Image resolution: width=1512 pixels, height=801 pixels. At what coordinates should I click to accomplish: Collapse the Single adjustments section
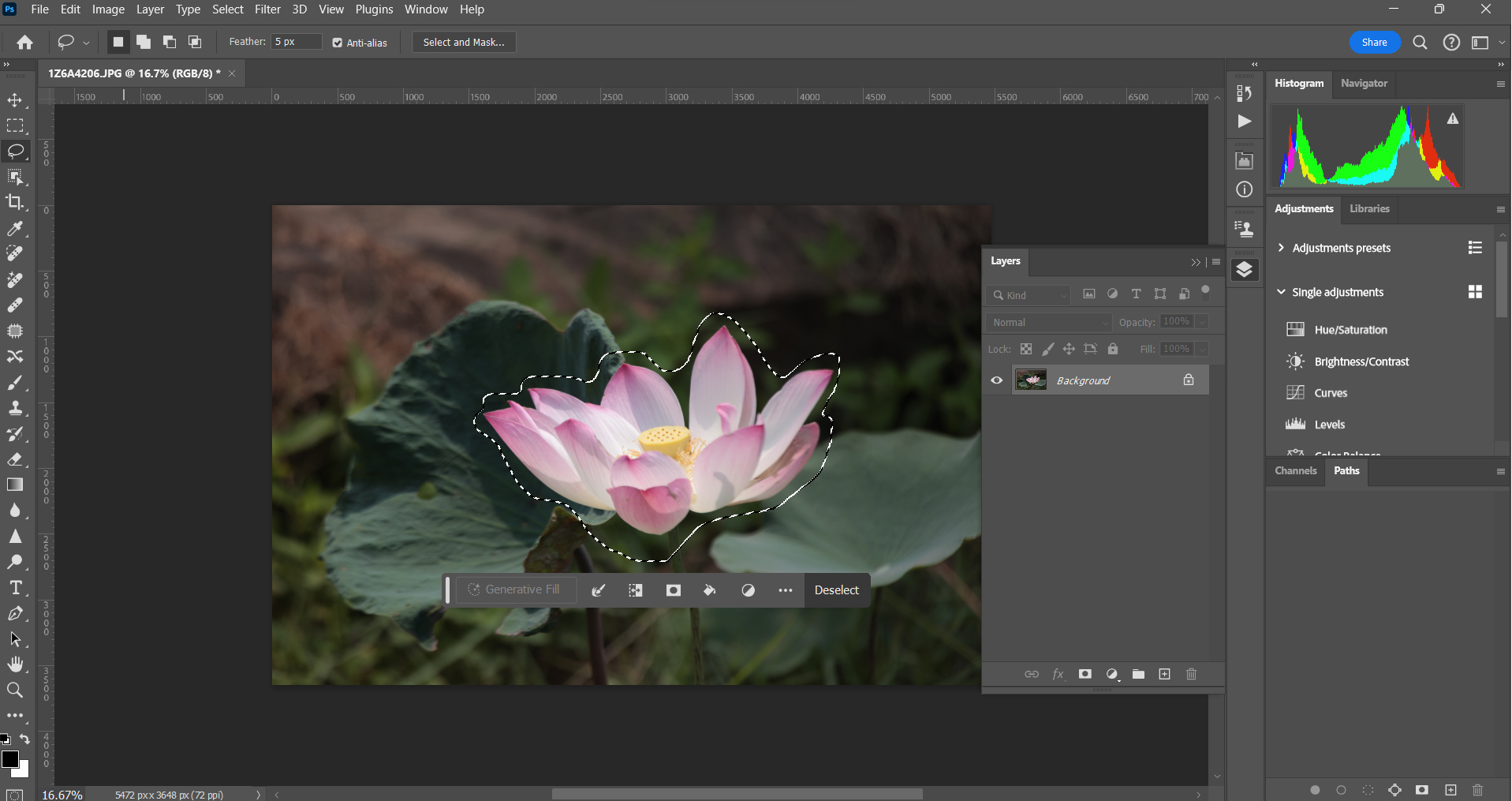point(1280,291)
